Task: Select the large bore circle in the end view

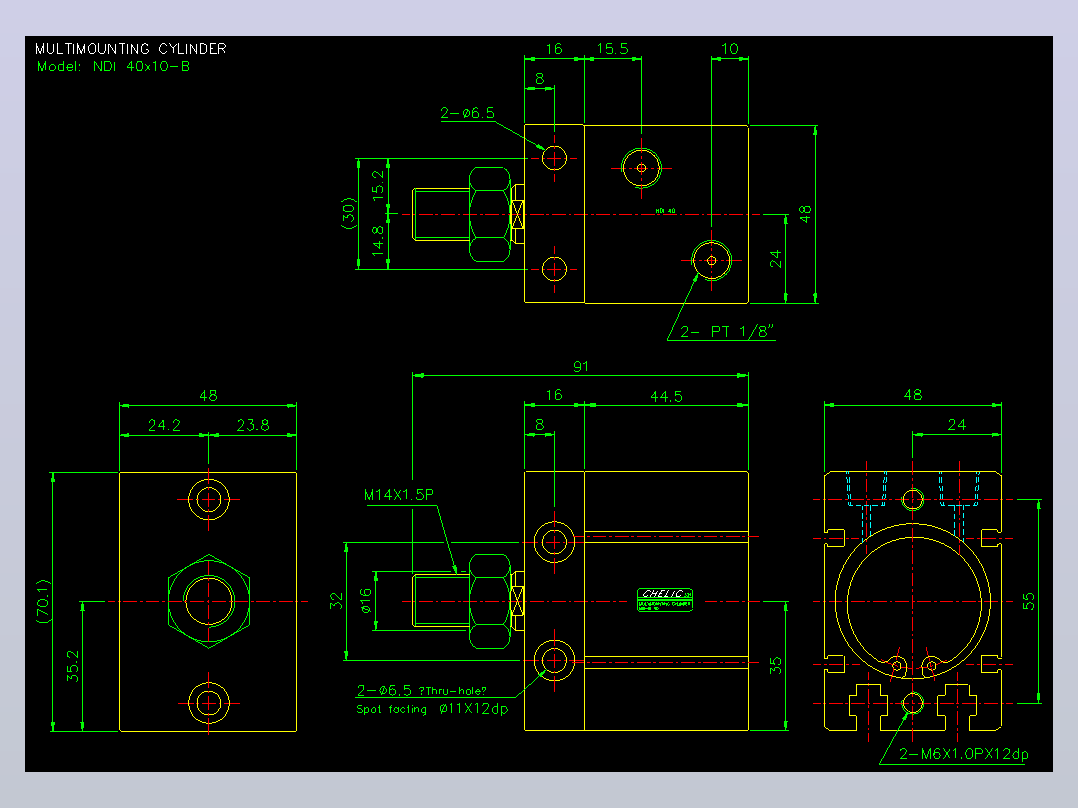Action: pos(912,602)
